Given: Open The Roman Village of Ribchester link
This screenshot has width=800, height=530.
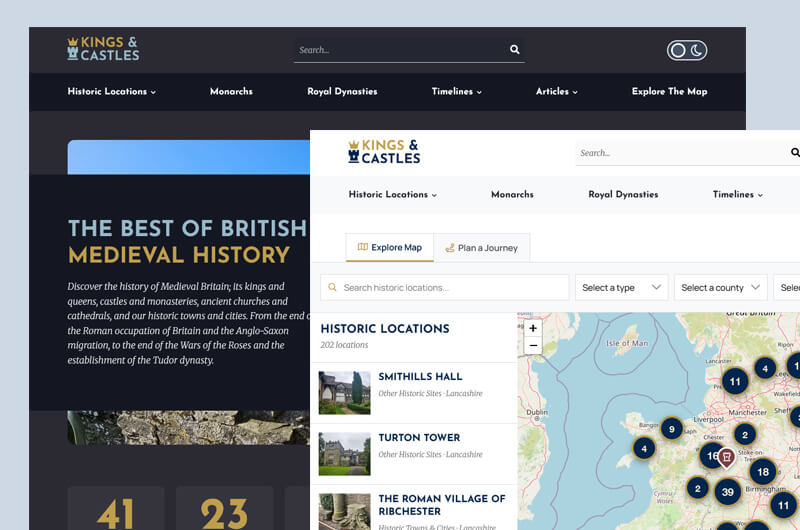Looking at the screenshot, I should [x=442, y=505].
